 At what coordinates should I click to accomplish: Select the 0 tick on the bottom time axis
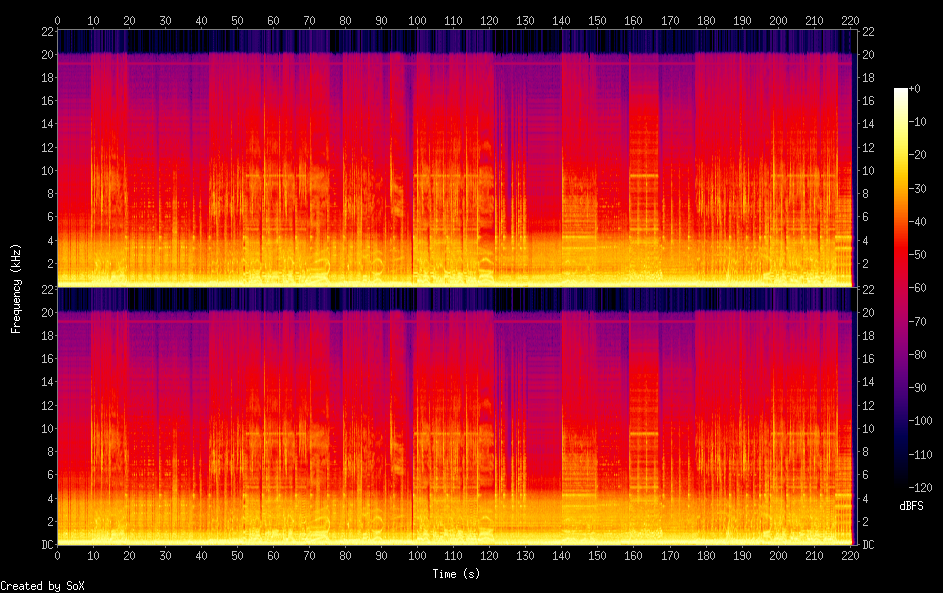tap(57, 554)
